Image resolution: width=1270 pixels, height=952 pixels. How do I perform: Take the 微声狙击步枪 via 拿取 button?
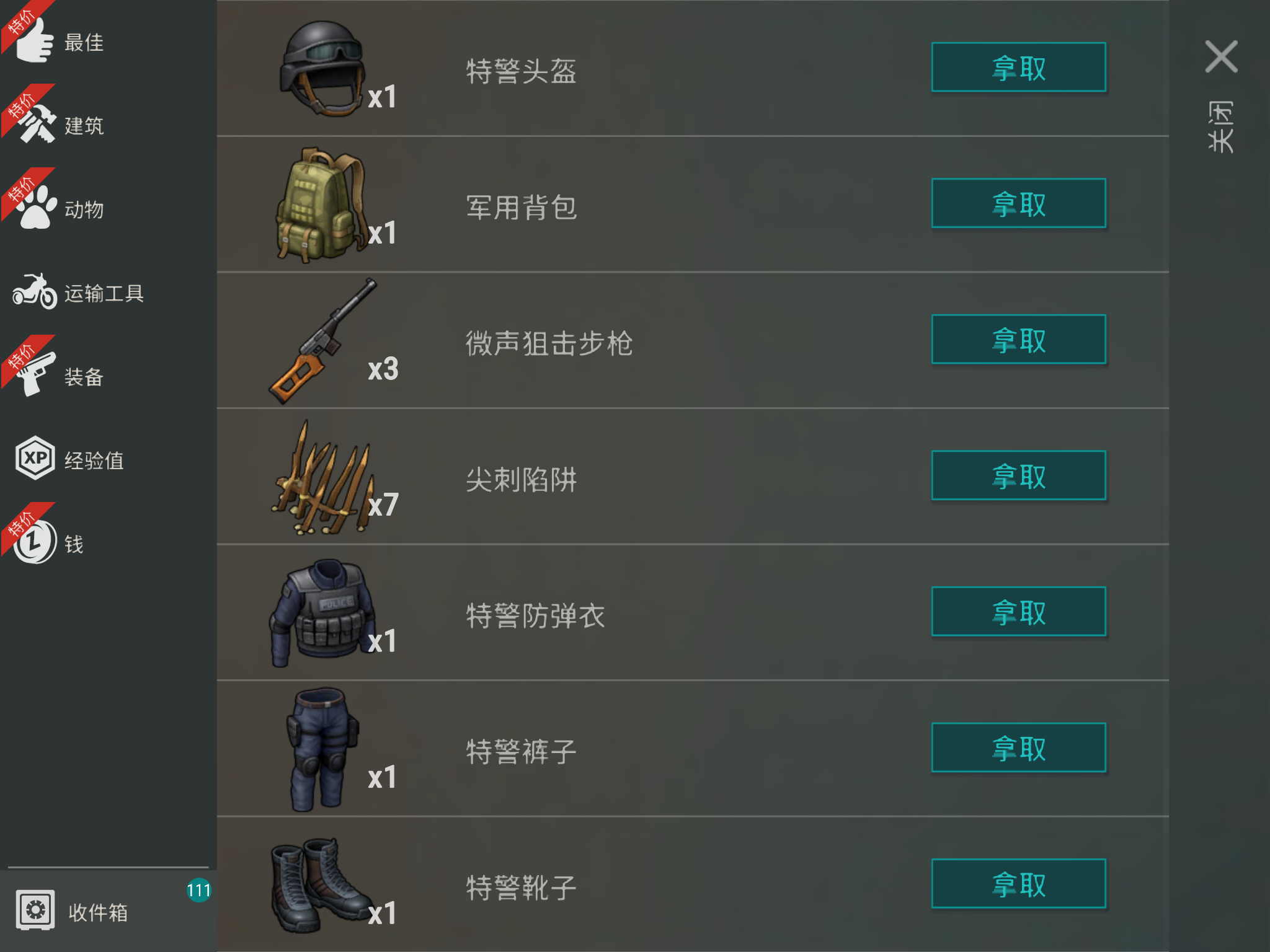tap(1018, 340)
